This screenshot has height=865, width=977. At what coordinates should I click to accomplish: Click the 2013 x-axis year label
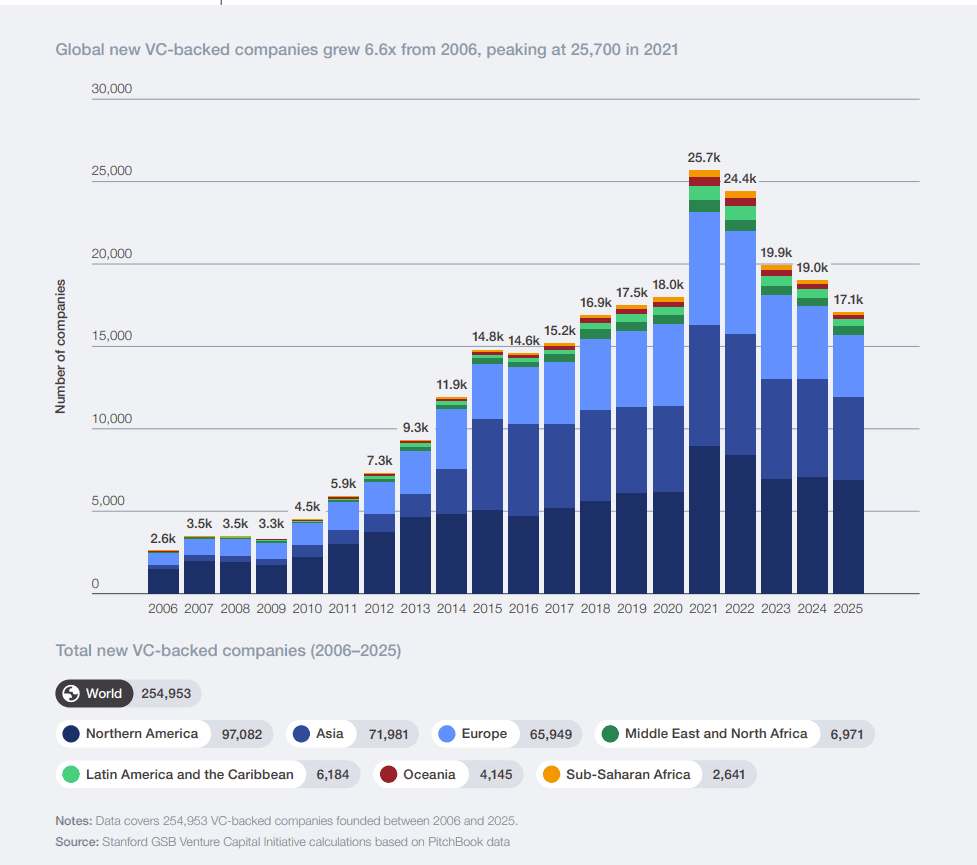416,609
